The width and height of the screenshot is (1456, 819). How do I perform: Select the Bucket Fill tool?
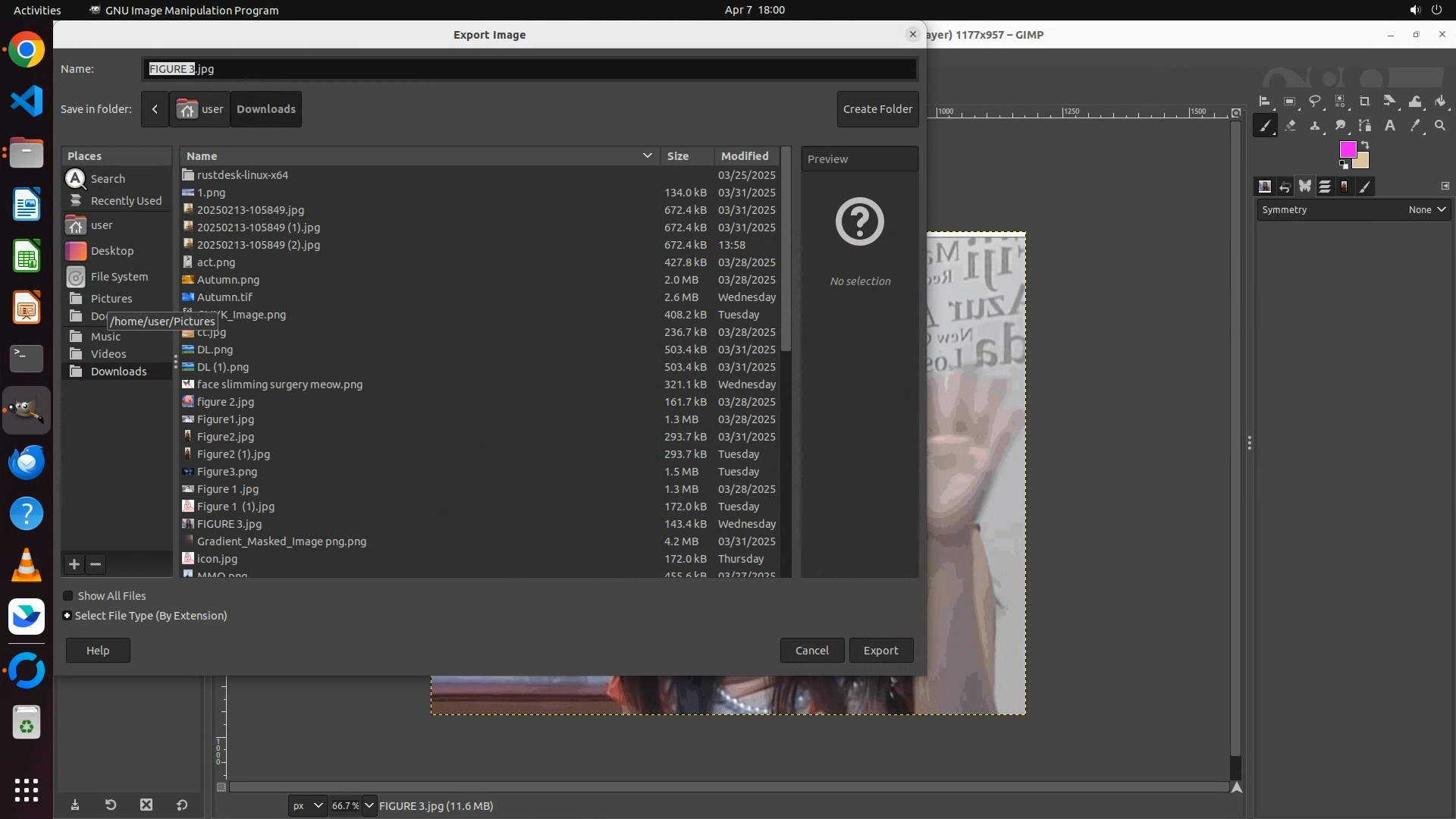coord(1440,101)
